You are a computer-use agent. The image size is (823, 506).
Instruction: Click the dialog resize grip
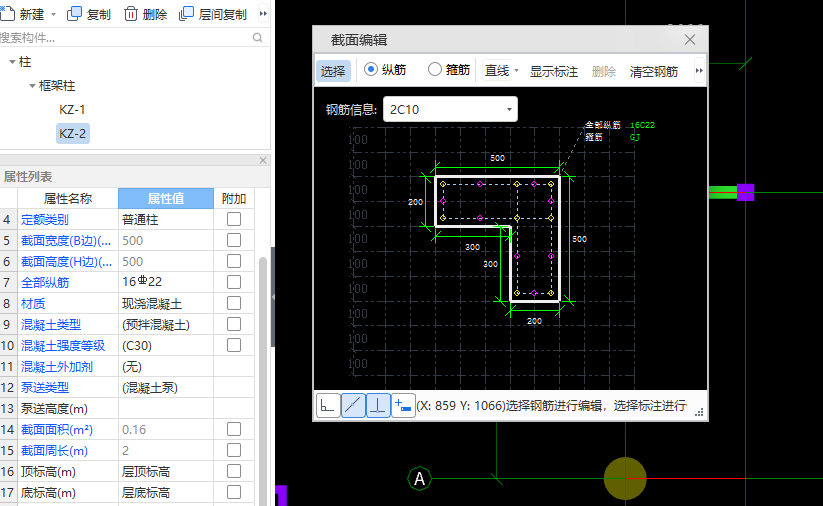699,413
